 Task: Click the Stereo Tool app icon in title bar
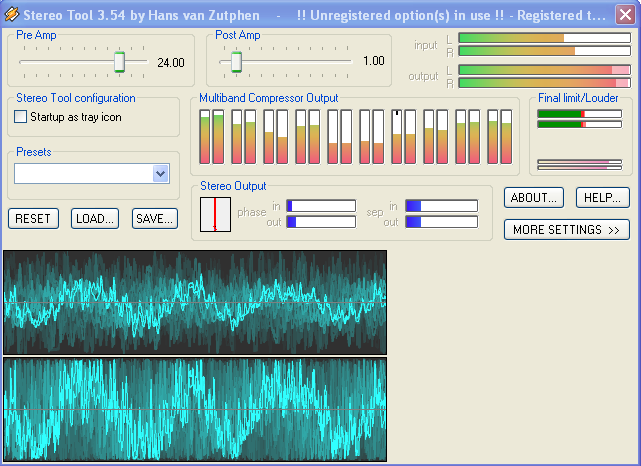[x=11, y=14]
